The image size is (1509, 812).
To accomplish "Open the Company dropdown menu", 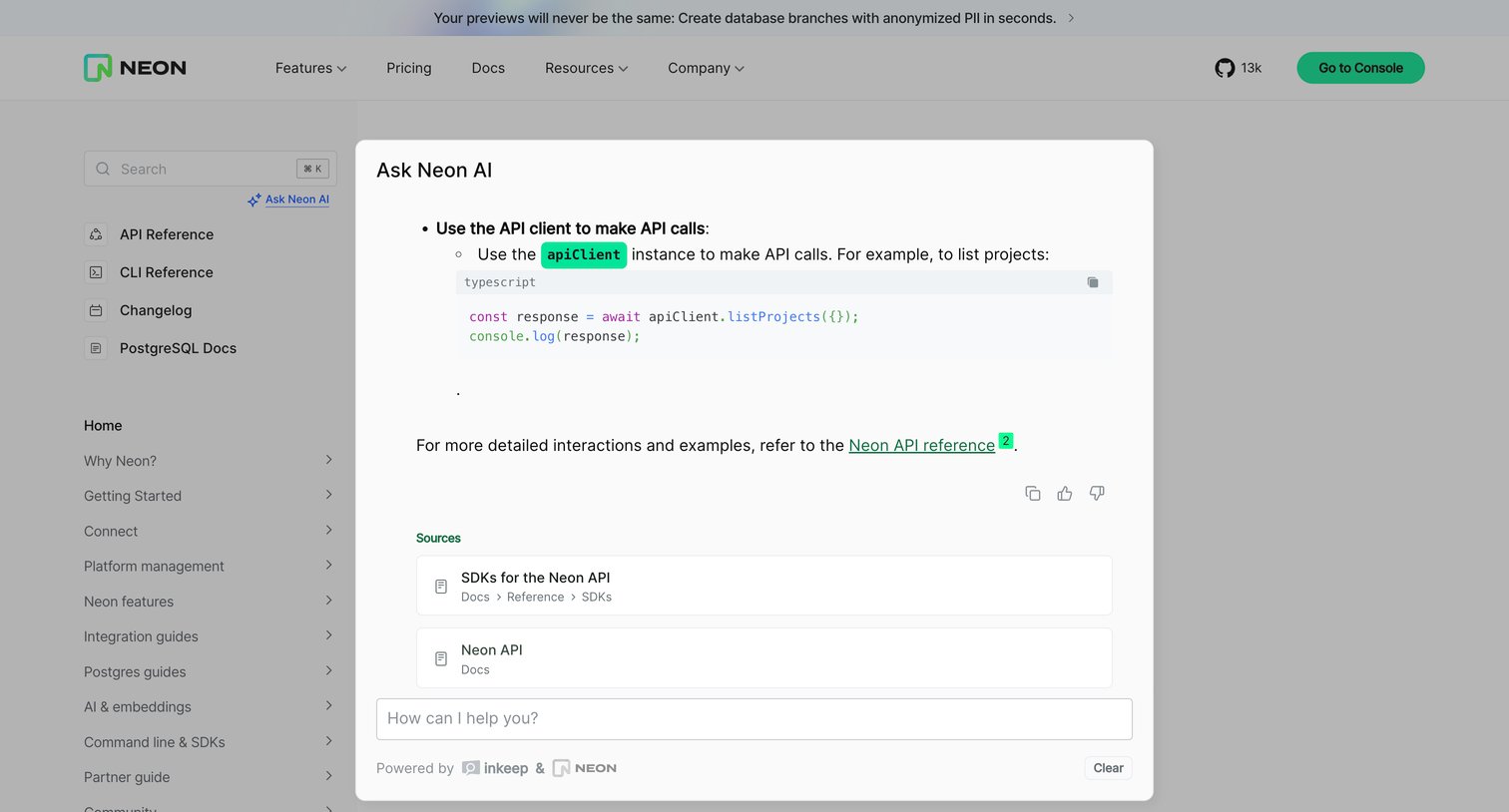I will click(706, 68).
